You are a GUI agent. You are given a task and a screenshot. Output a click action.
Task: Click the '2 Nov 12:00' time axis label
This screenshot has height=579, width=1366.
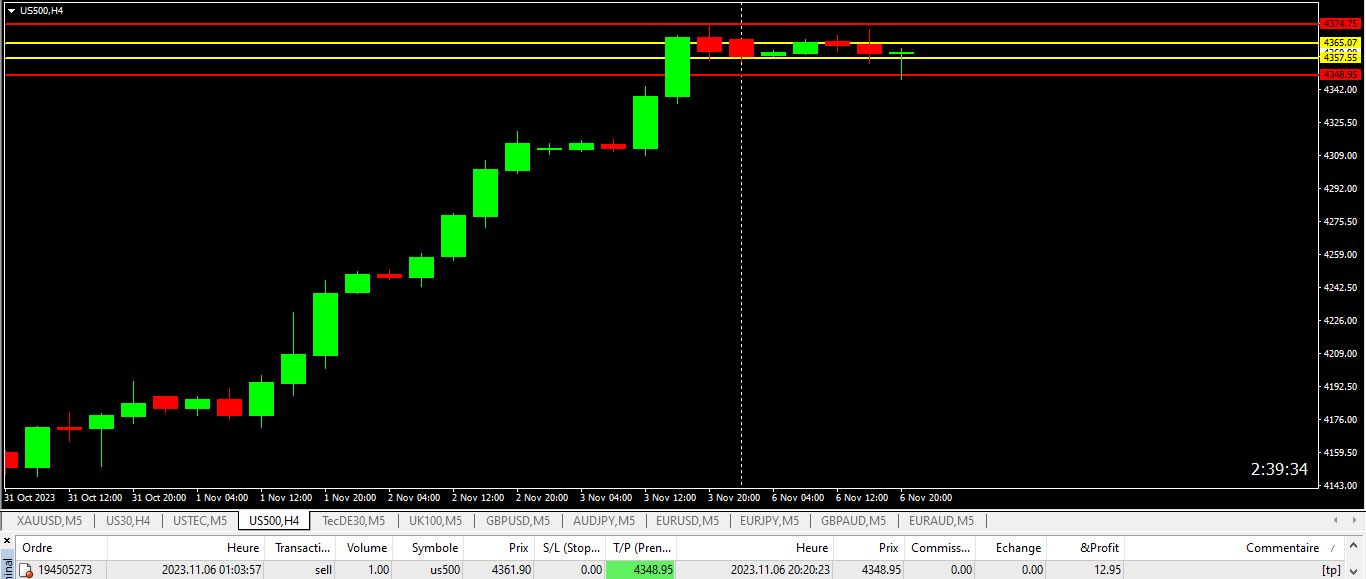click(x=480, y=498)
